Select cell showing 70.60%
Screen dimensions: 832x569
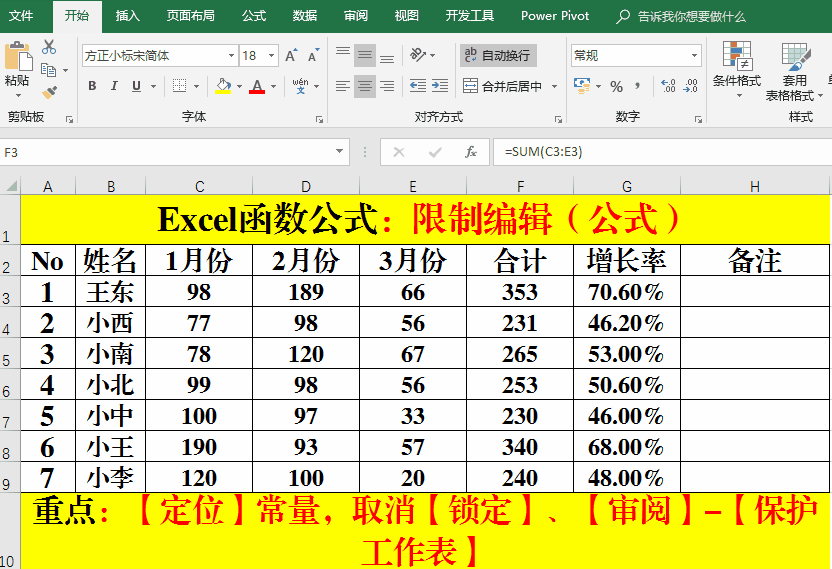(x=627, y=291)
